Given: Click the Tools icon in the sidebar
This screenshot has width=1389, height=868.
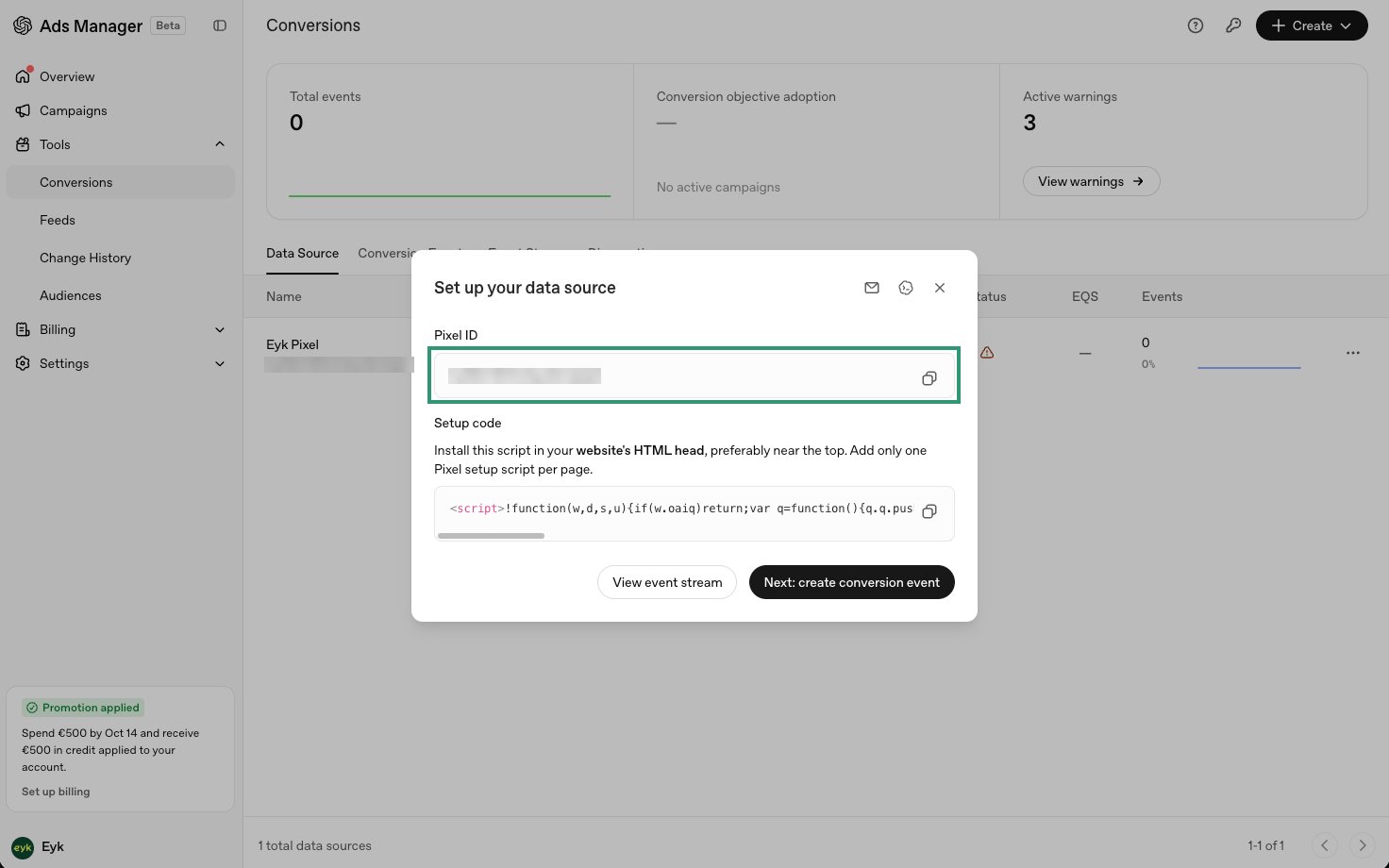Looking at the screenshot, I should tap(23, 144).
